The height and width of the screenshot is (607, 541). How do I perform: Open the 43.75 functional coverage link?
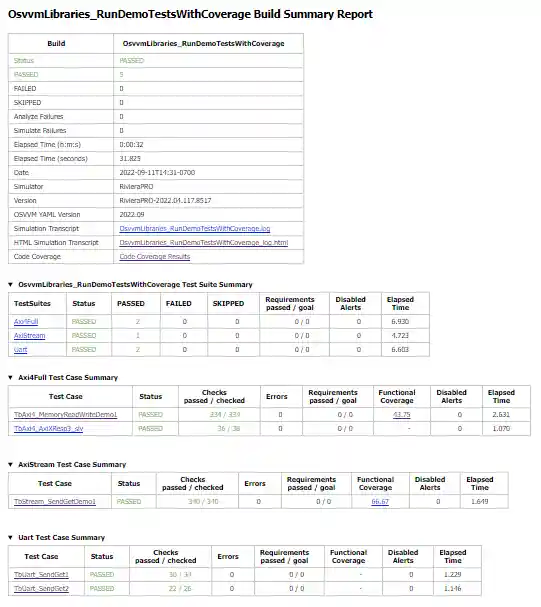click(402, 415)
